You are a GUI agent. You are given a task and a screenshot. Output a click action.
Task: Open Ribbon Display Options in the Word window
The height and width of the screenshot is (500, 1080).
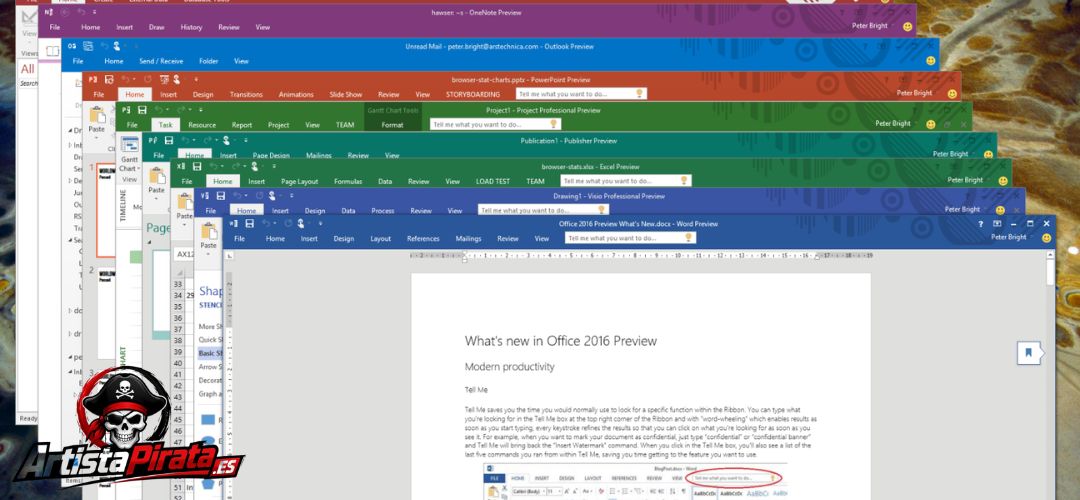[997, 224]
